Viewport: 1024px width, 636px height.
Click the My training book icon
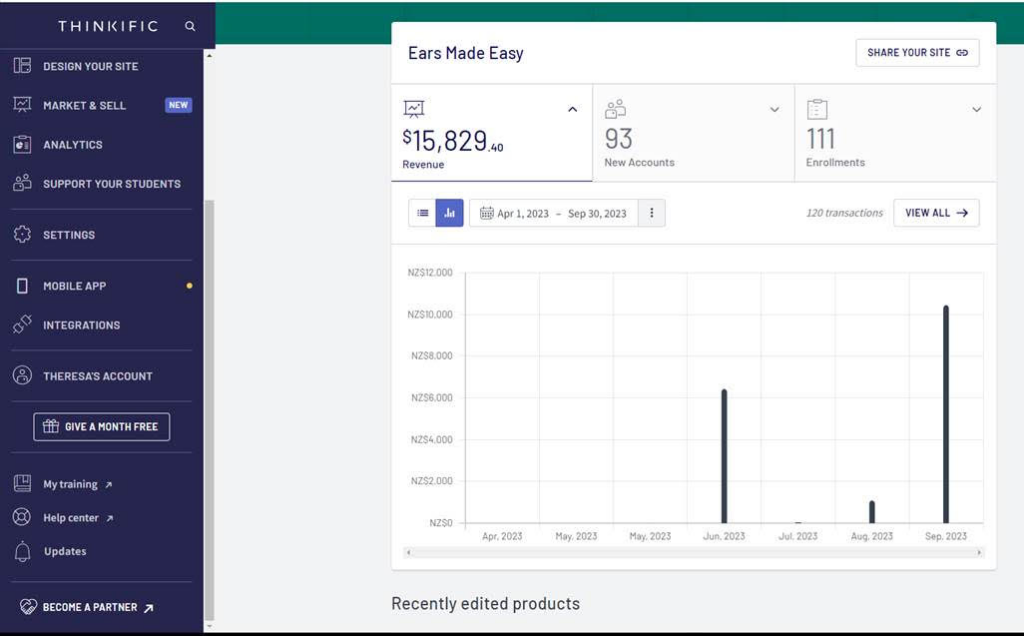[22, 483]
